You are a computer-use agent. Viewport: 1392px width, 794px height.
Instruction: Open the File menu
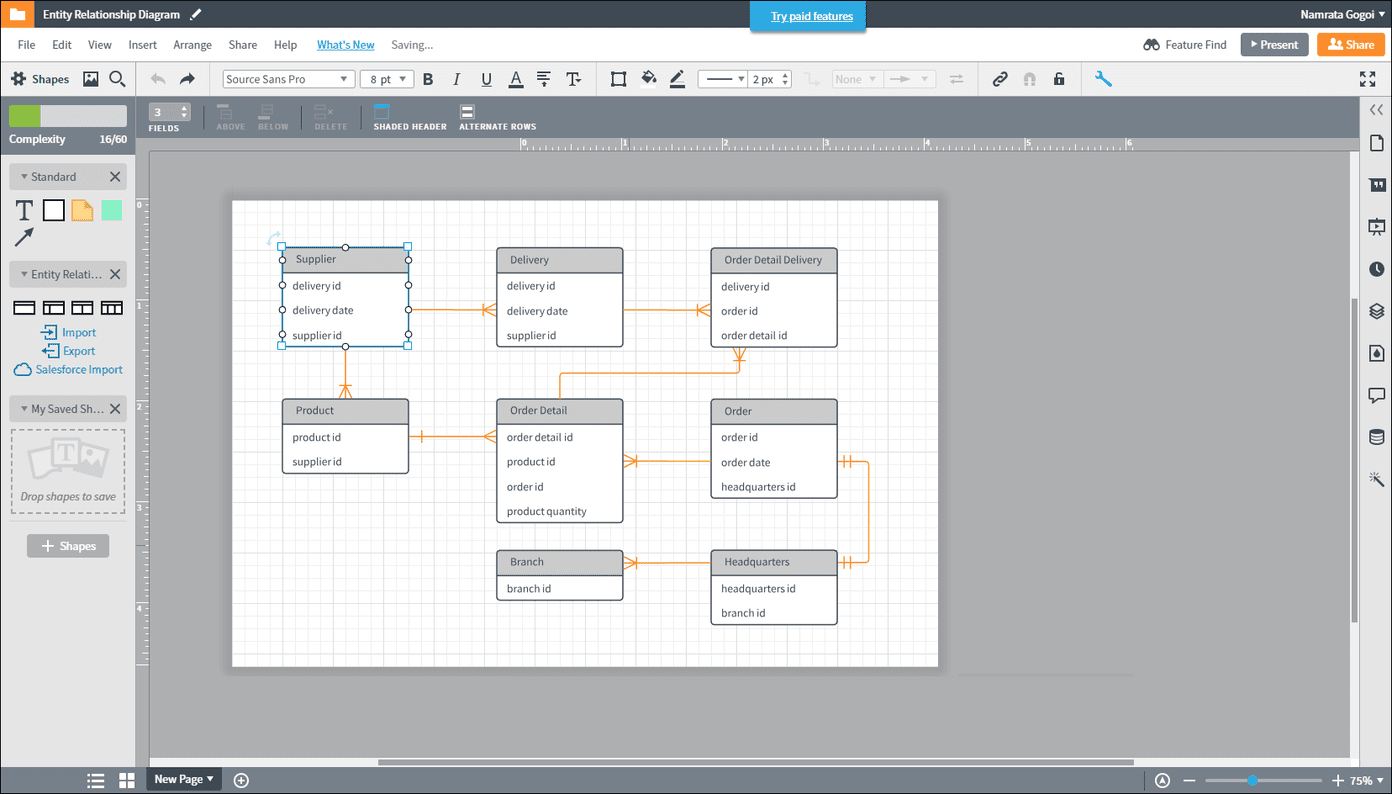coord(26,45)
